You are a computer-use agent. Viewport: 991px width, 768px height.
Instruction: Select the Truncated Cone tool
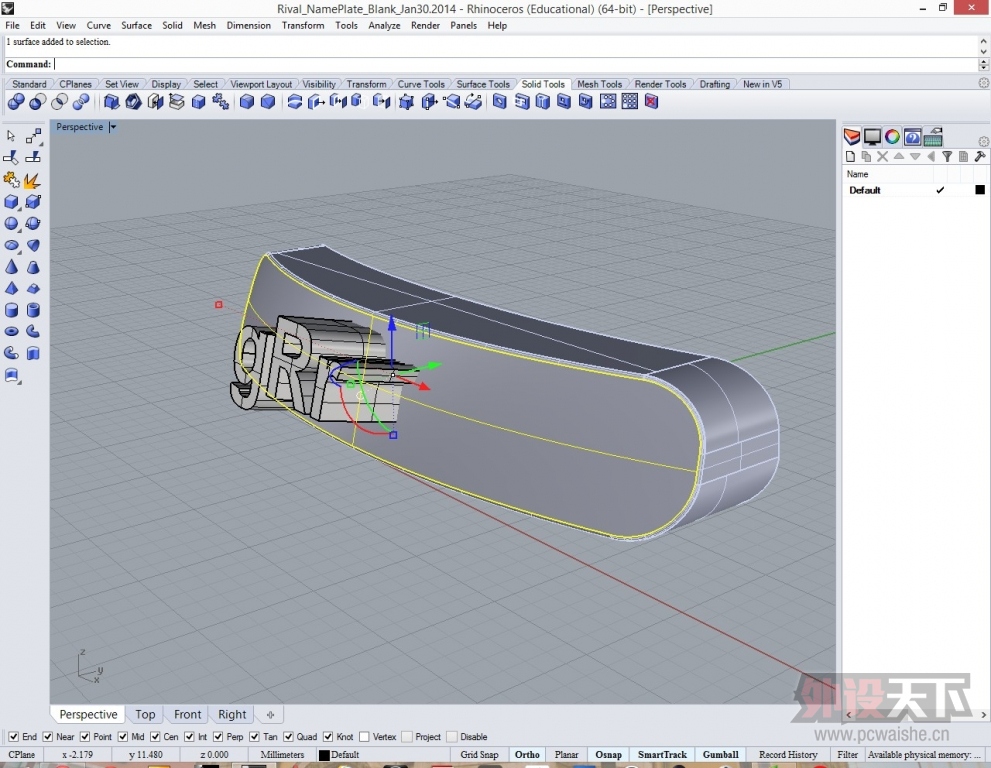pos(33,267)
